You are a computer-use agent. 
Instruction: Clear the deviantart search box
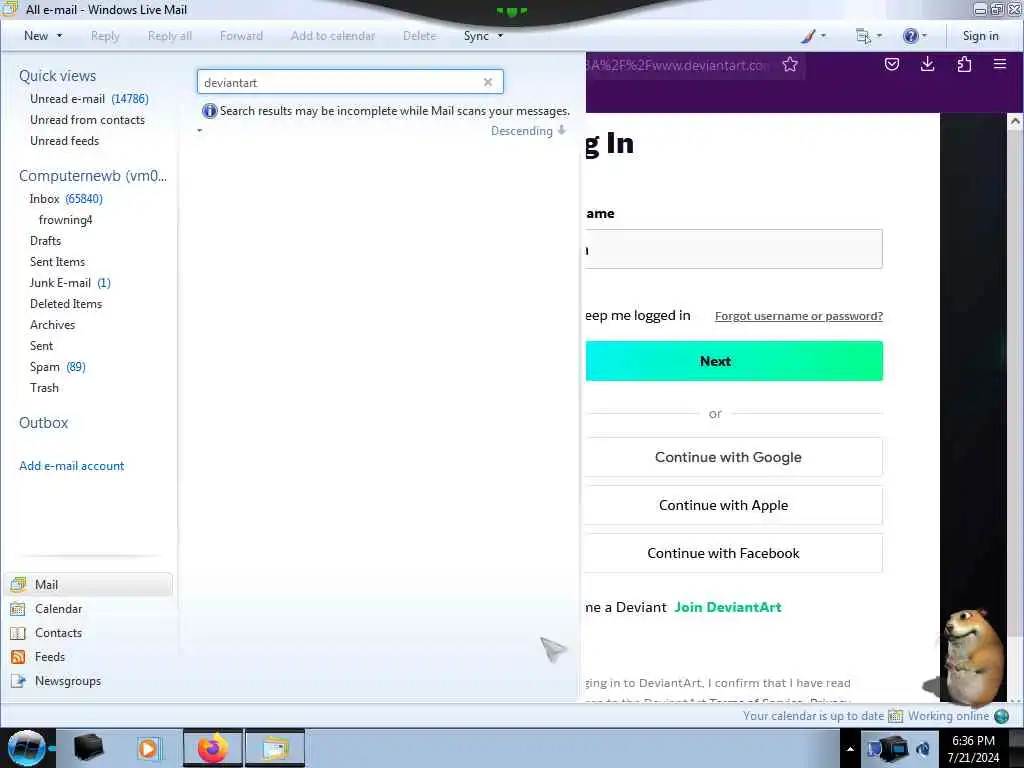[x=487, y=82]
